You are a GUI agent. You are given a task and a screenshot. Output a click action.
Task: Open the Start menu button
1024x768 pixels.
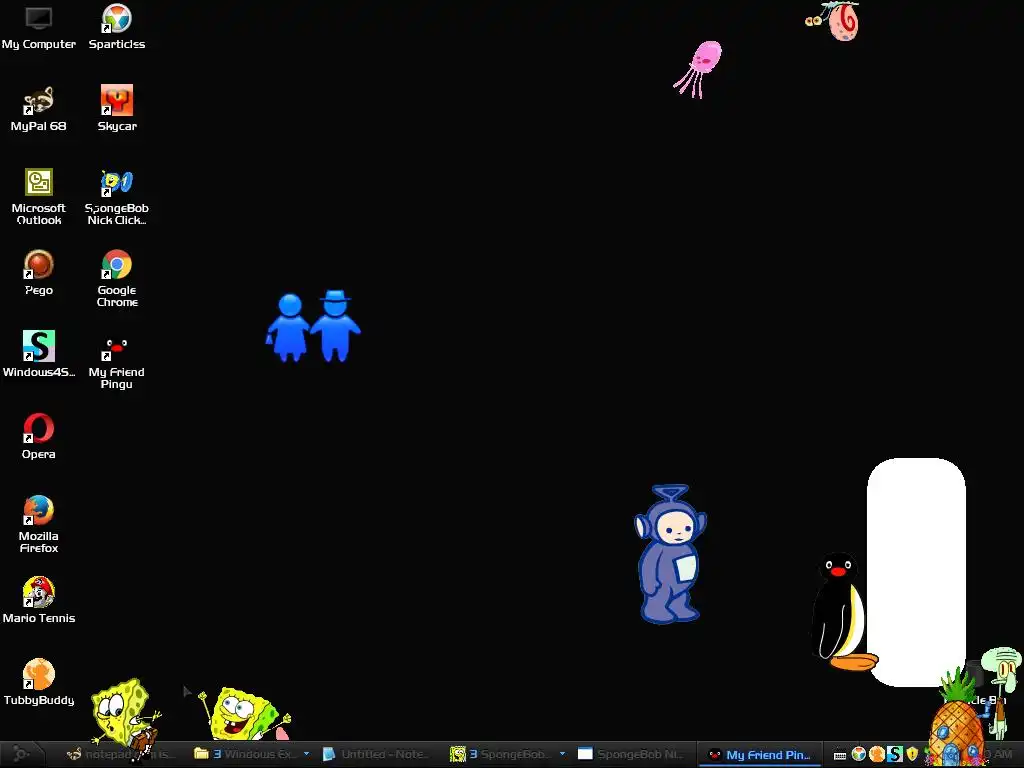[22, 754]
